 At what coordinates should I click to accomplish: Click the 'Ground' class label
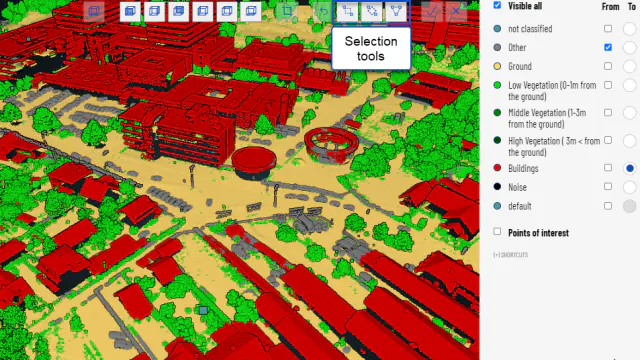coord(520,66)
